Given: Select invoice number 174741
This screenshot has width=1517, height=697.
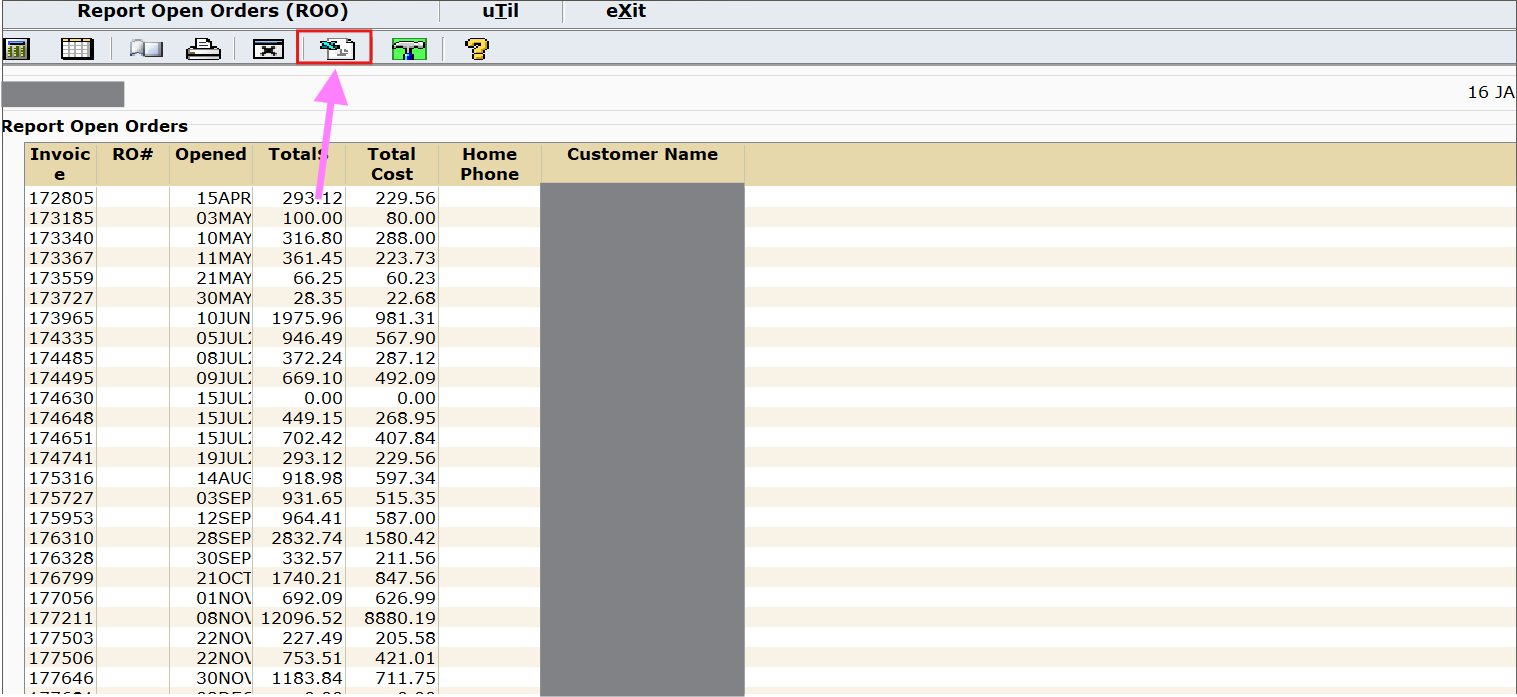Looking at the screenshot, I should (x=61, y=458).
